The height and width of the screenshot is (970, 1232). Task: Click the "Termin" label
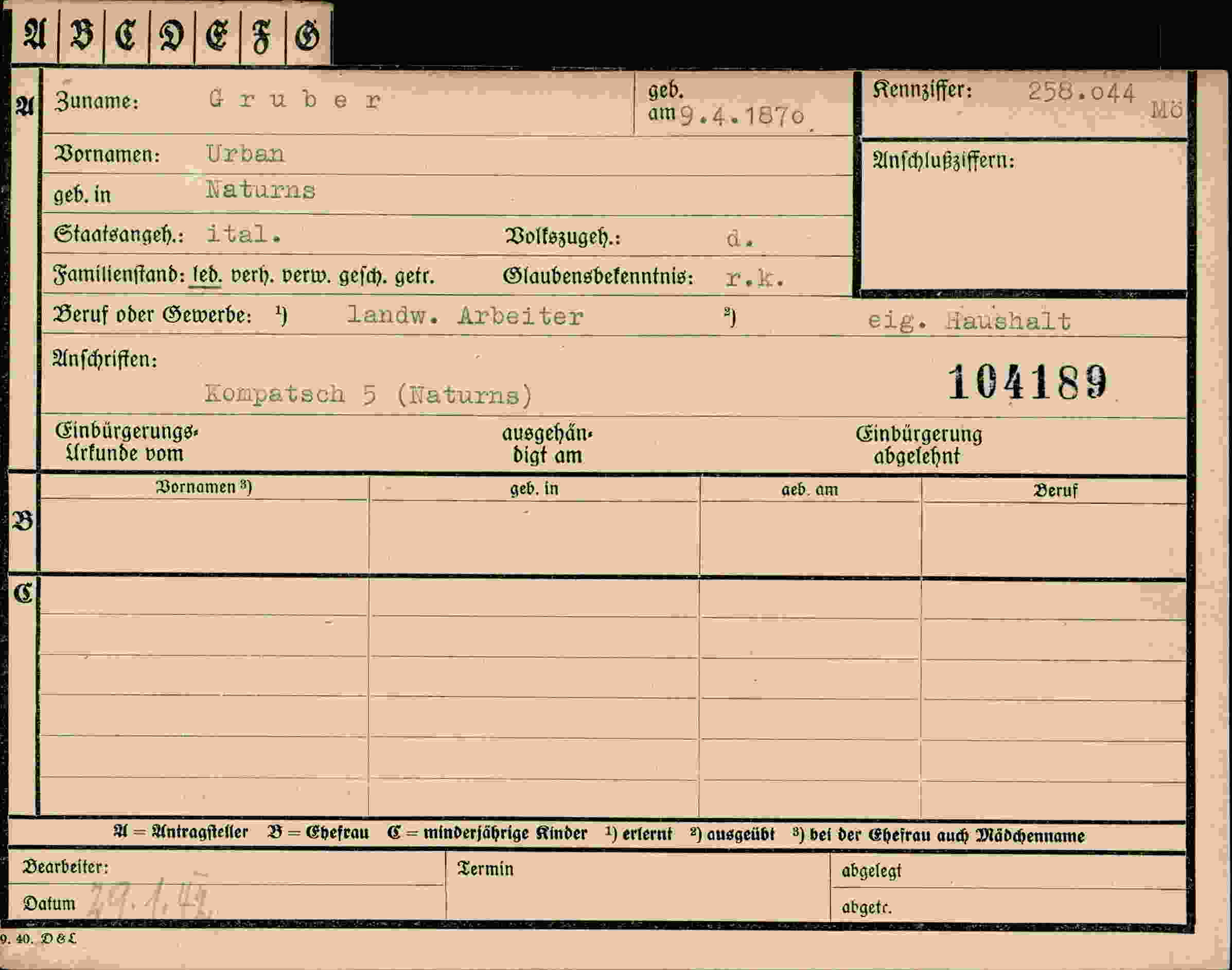point(485,869)
